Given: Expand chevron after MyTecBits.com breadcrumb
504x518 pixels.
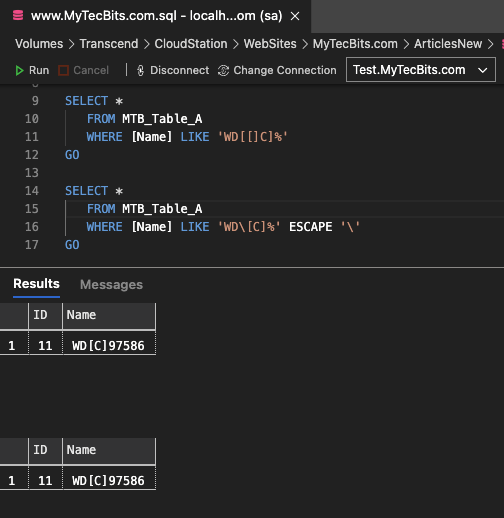Looking at the screenshot, I should click(406, 44).
